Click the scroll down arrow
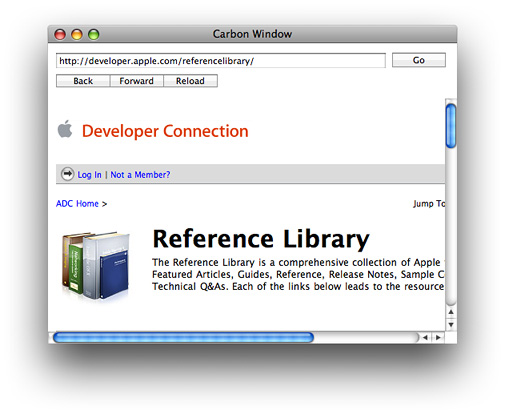 click(451, 324)
